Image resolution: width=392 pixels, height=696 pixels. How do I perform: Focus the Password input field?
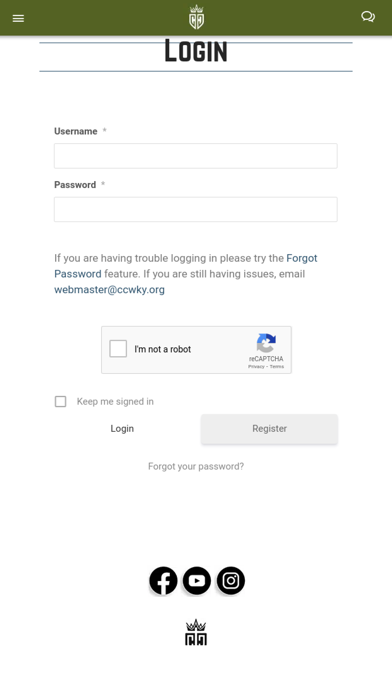click(196, 210)
